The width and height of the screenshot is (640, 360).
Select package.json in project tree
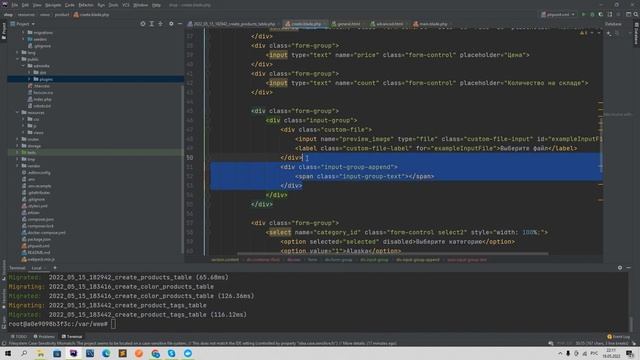point(36,239)
